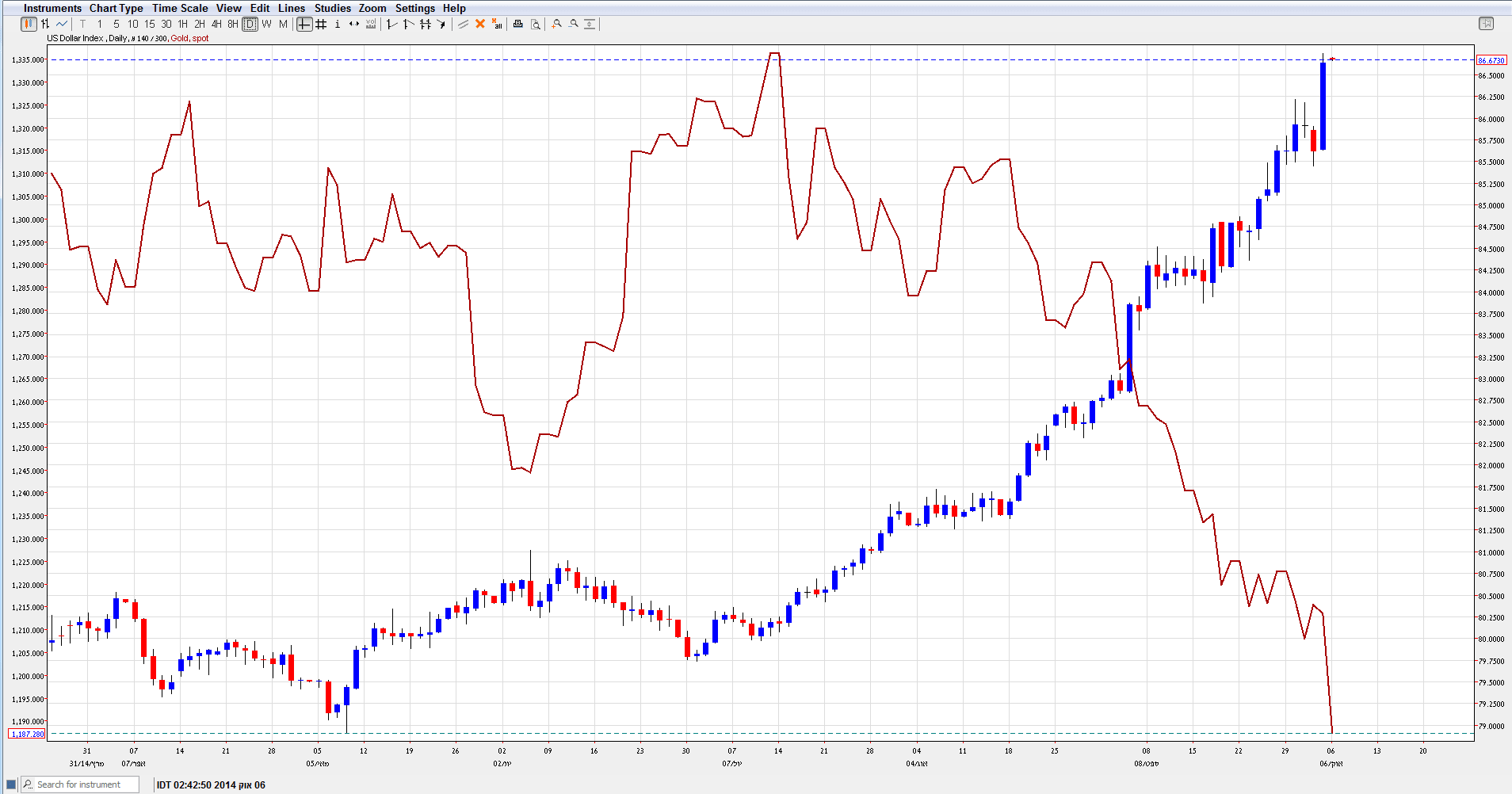The width and height of the screenshot is (1512, 794).
Task: Open the Help menu
Action: [454, 8]
